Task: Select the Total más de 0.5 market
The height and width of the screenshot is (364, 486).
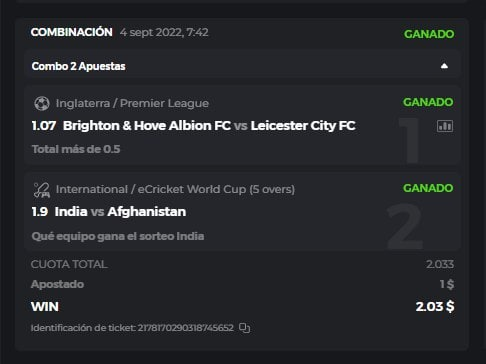Action: (76, 149)
